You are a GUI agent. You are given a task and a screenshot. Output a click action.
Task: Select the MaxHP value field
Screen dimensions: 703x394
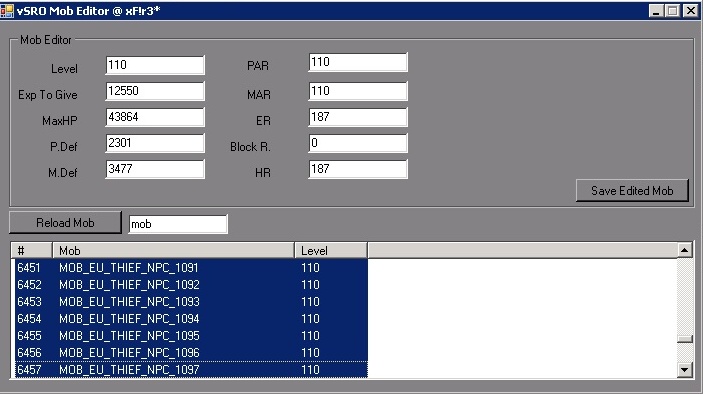tap(155, 117)
